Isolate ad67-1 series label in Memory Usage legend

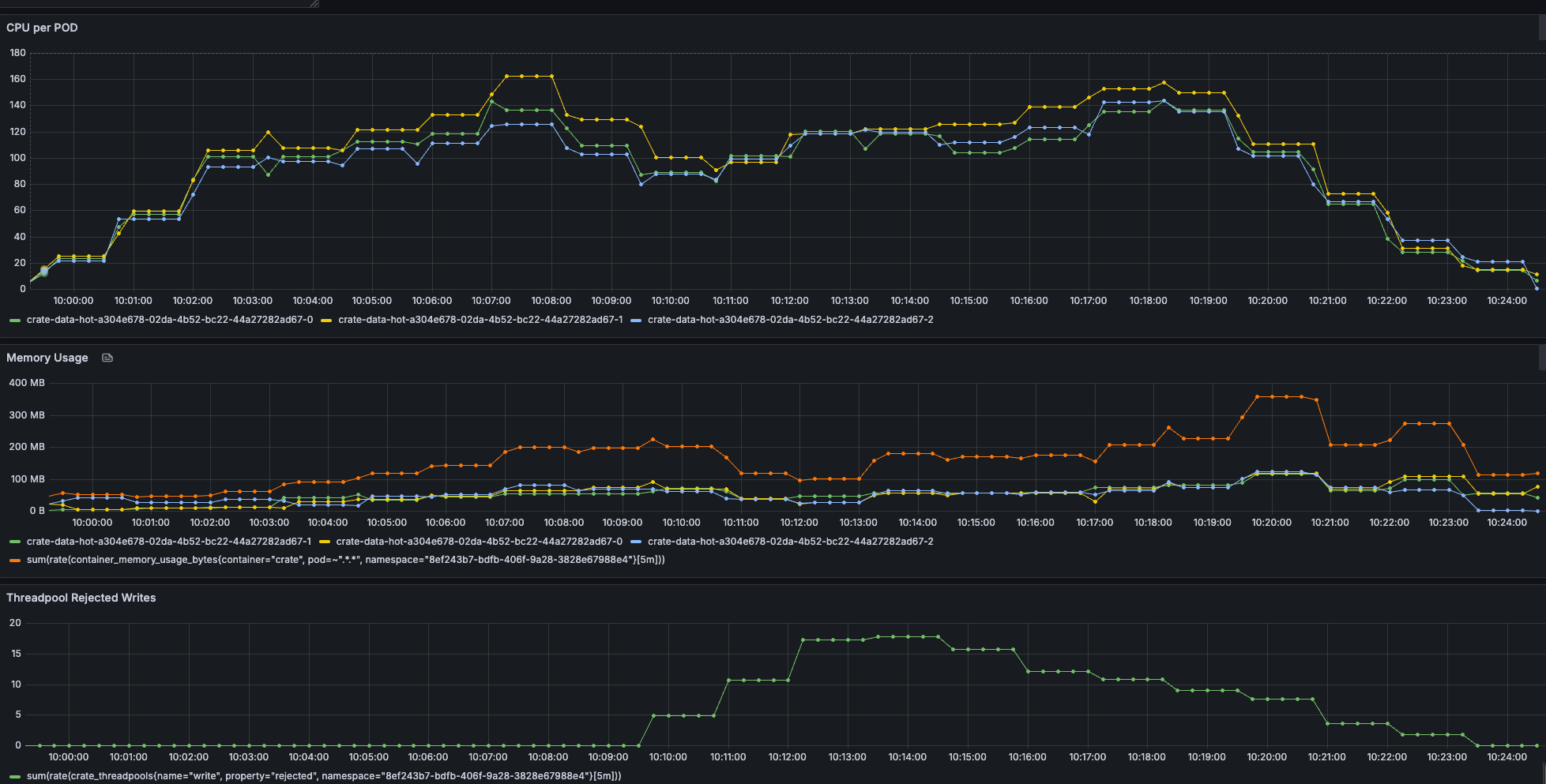point(169,542)
